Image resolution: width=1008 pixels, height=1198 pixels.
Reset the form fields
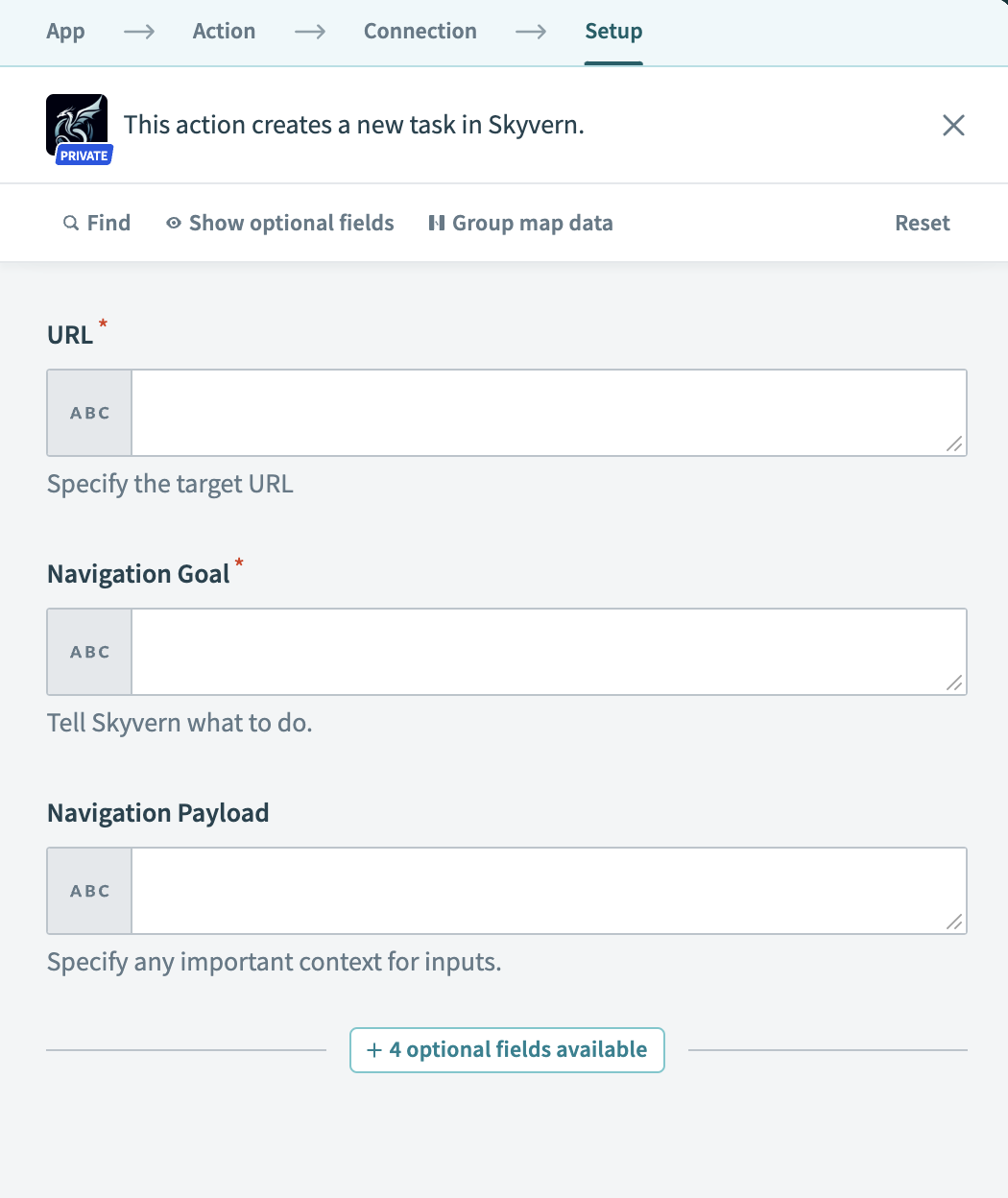coord(922,224)
